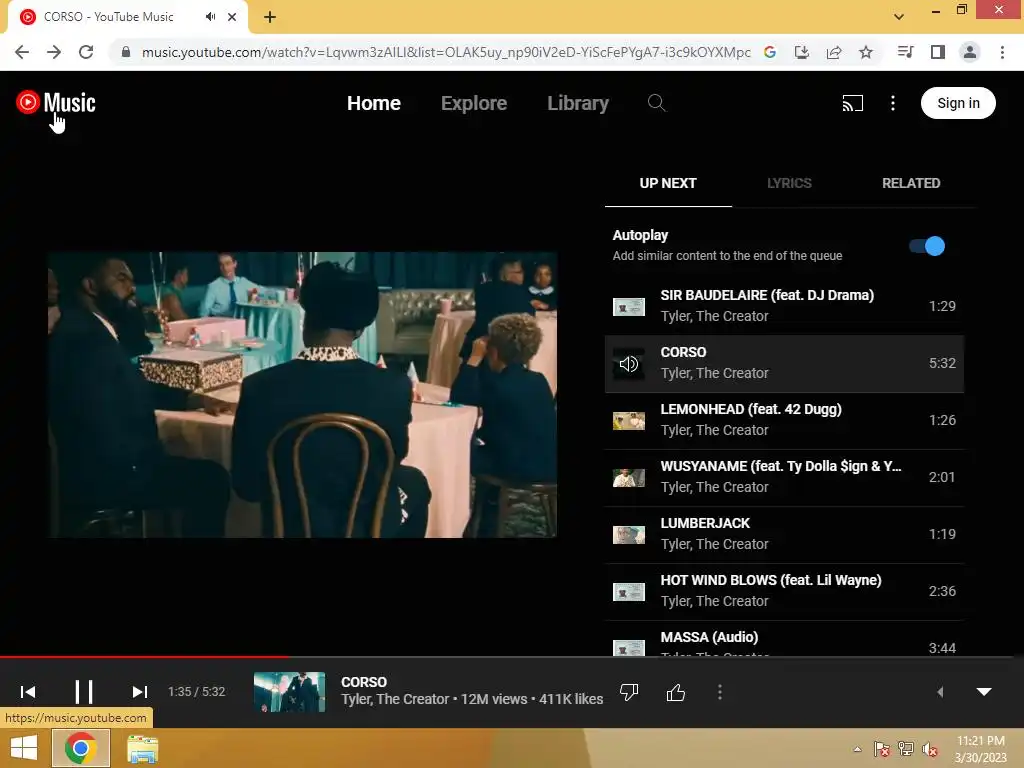Skip to the previous track
This screenshot has width=1024, height=768.
pyautogui.click(x=28, y=692)
